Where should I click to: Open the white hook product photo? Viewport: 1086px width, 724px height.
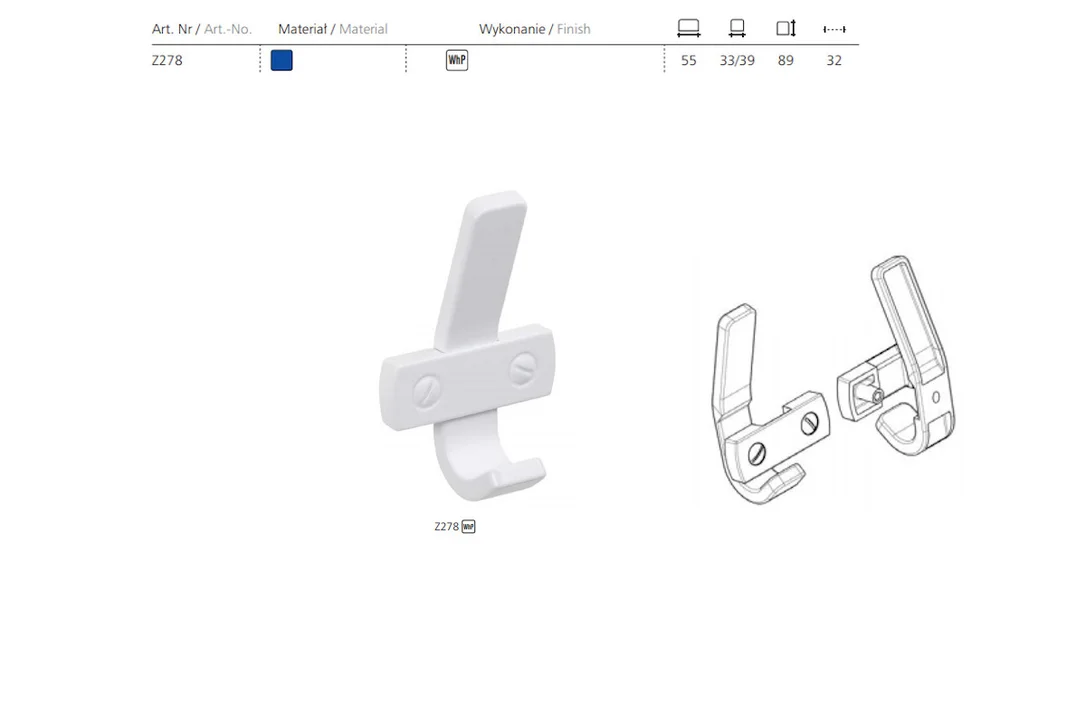click(468, 346)
